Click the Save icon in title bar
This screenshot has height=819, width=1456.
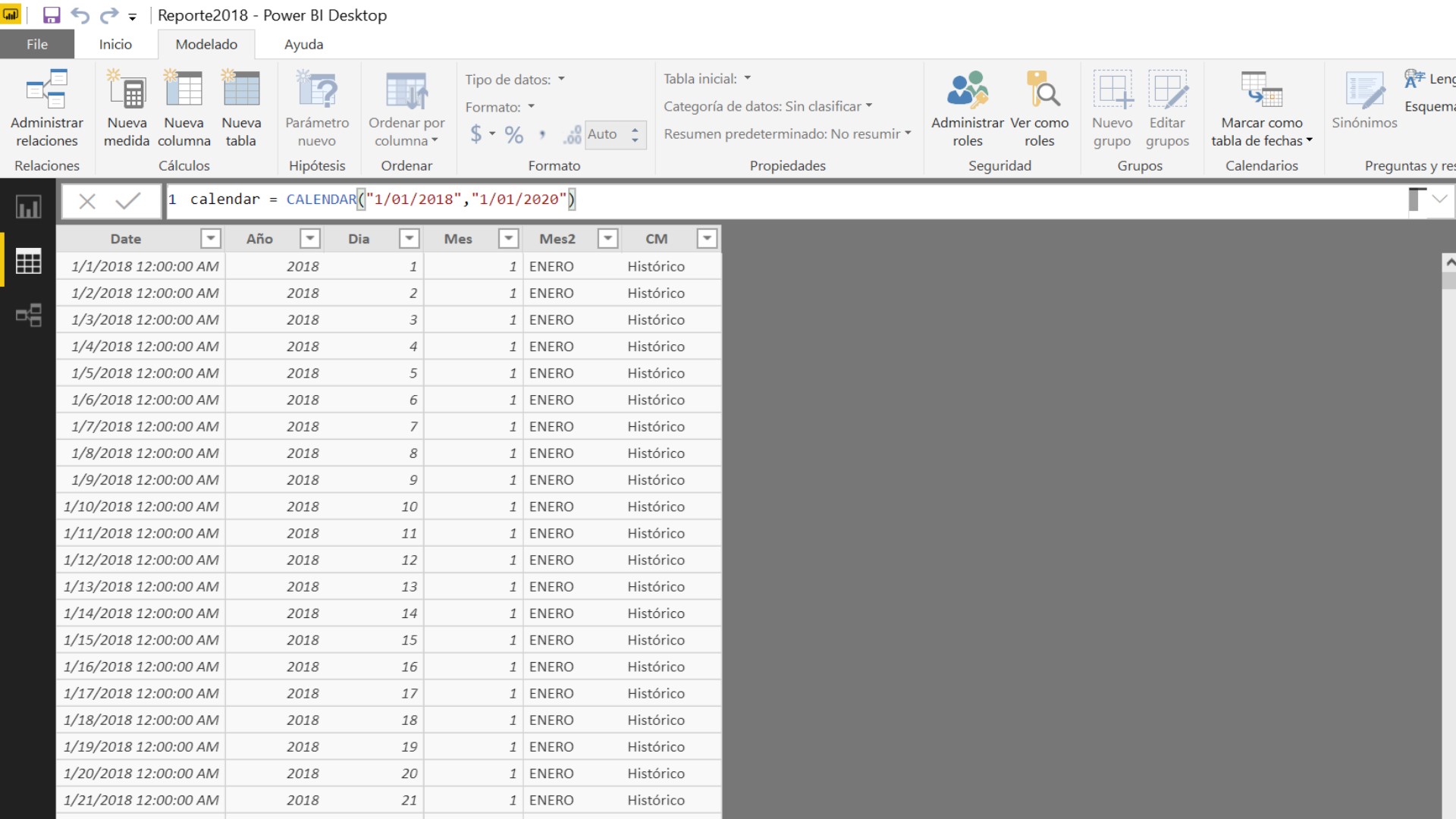click(x=51, y=15)
